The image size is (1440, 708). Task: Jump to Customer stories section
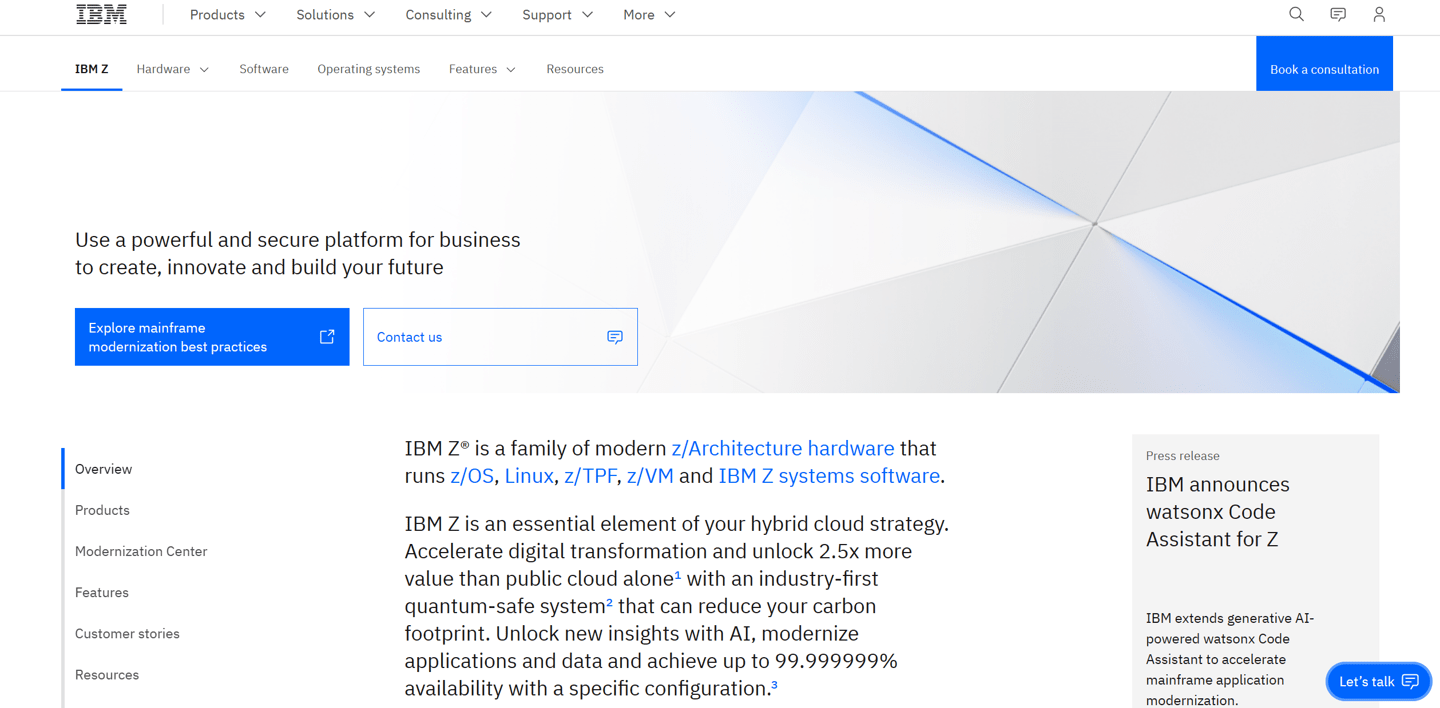[x=127, y=633]
